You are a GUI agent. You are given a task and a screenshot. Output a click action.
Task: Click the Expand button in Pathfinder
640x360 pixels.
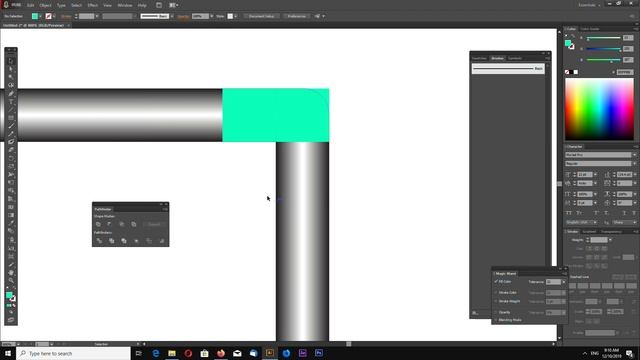point(154,224)
